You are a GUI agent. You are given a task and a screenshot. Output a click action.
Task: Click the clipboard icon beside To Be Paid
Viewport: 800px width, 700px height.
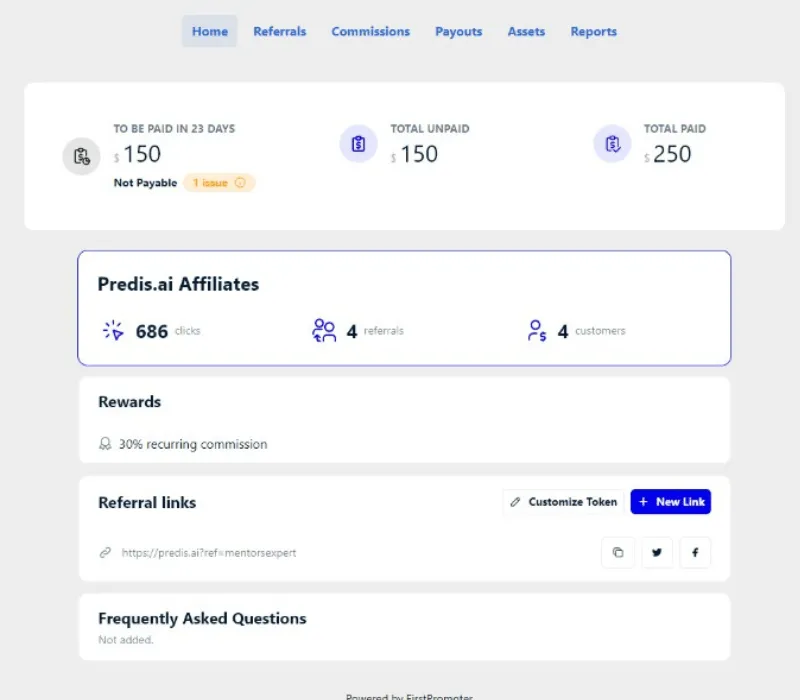[81, 156]
